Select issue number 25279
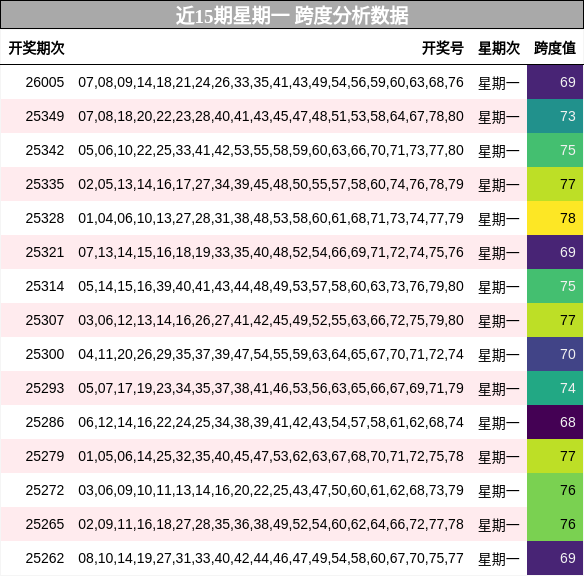 [x=45, y=456]
